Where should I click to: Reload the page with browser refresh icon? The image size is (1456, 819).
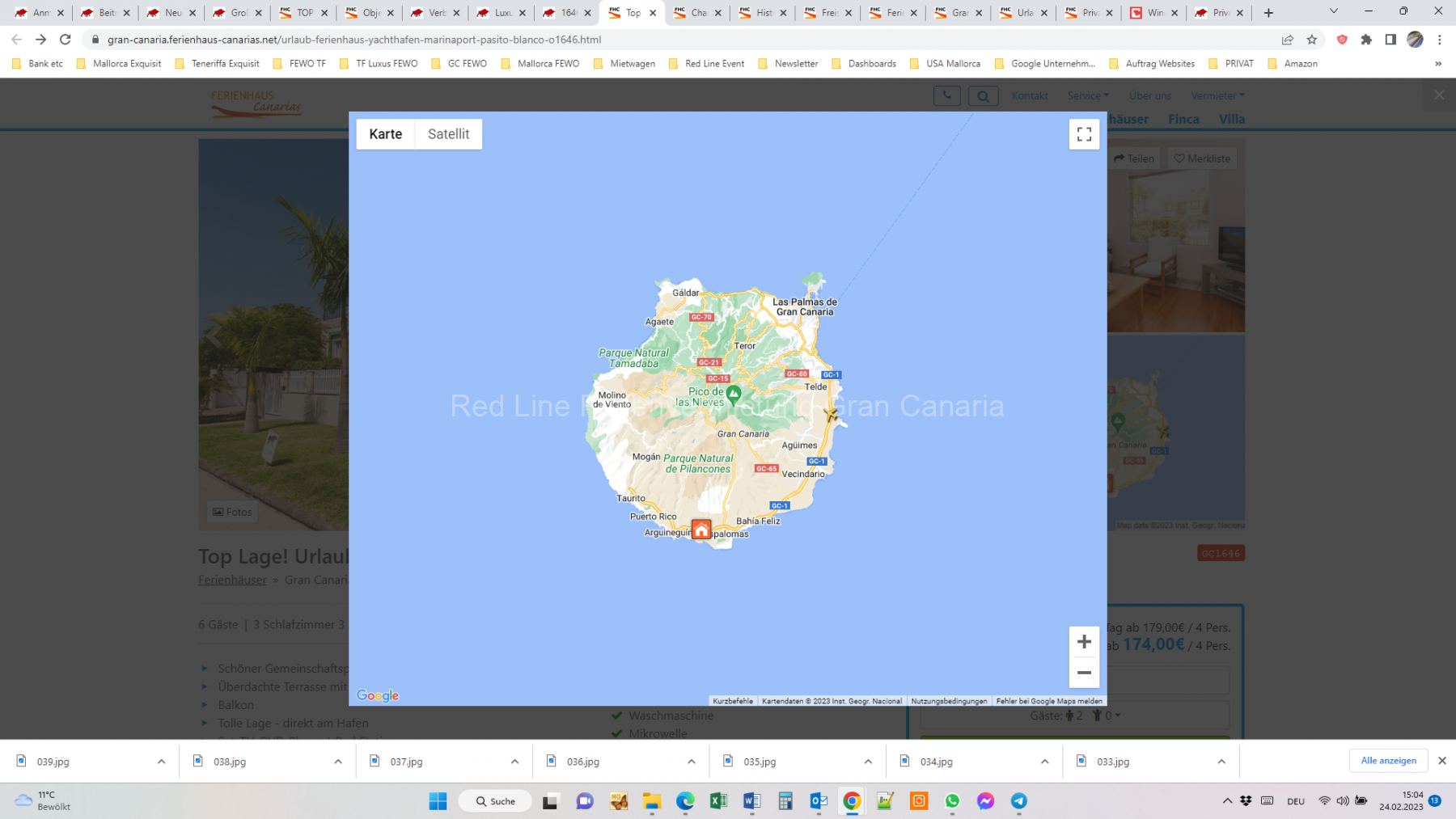(x=66, y=40)
